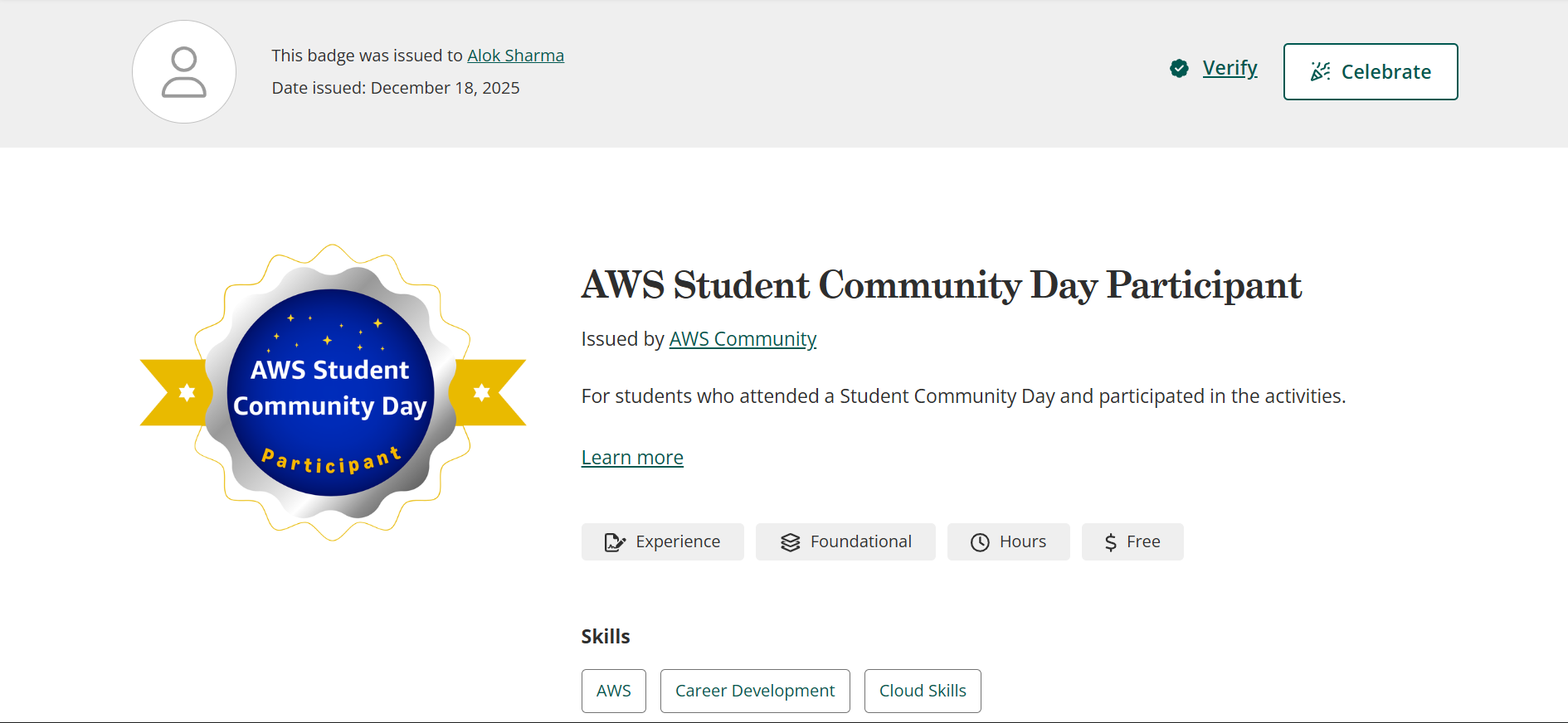
Task: Click the profile avatar placeholder icon
Action: coord(184,72)
